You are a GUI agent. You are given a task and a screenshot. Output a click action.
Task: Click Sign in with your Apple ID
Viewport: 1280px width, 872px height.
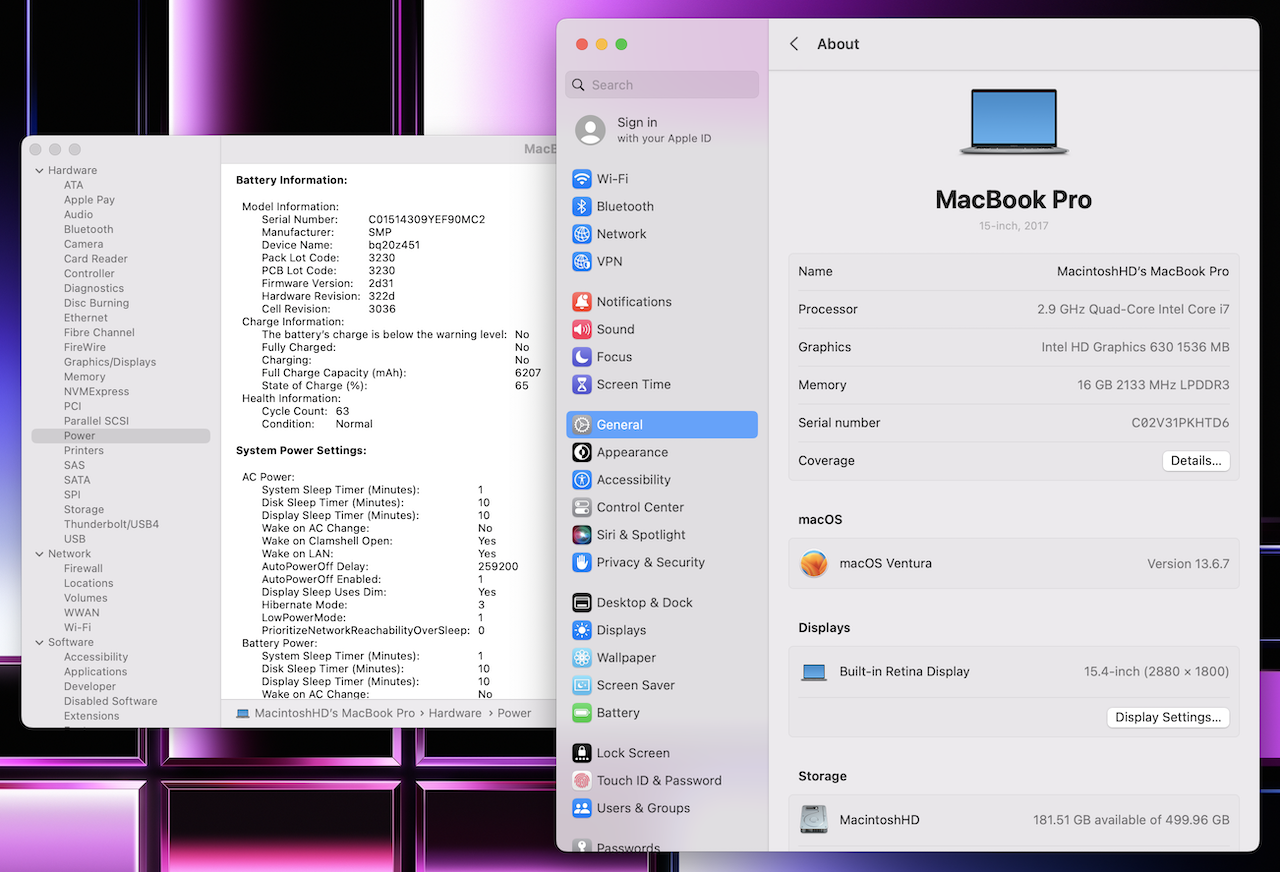pyautogui.click(x=664, y=130)
